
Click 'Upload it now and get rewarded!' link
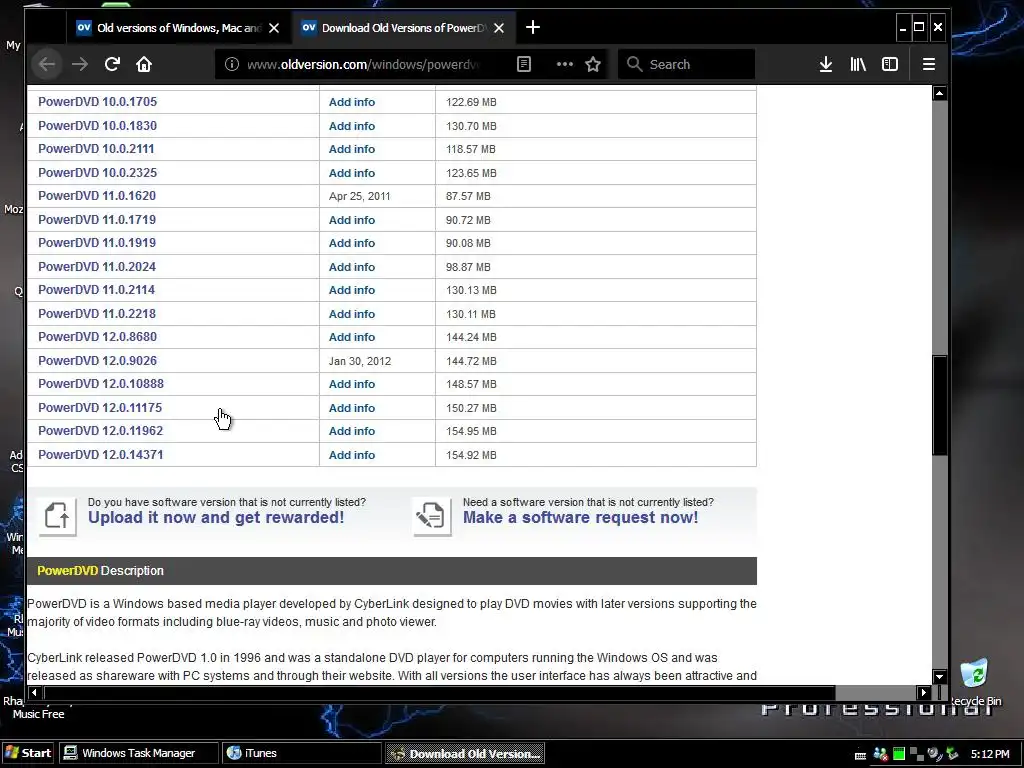coord(216,518)
